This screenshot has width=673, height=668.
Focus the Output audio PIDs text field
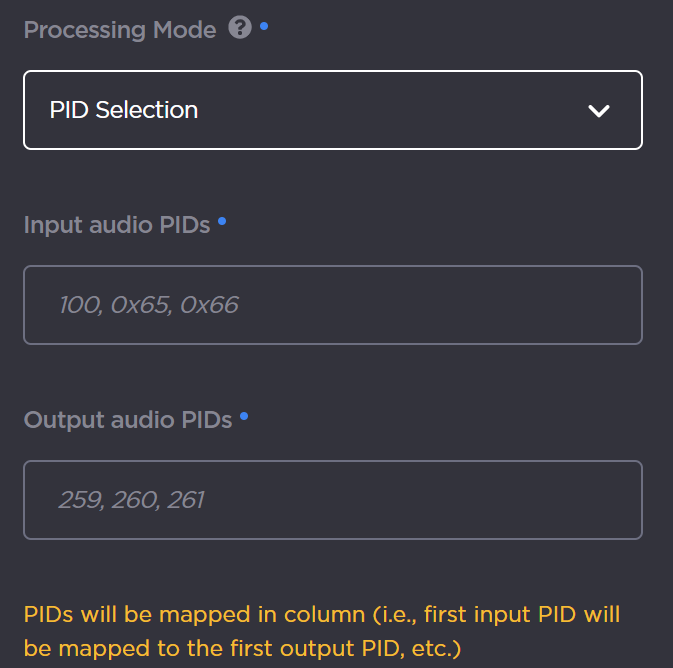point(332,500)
